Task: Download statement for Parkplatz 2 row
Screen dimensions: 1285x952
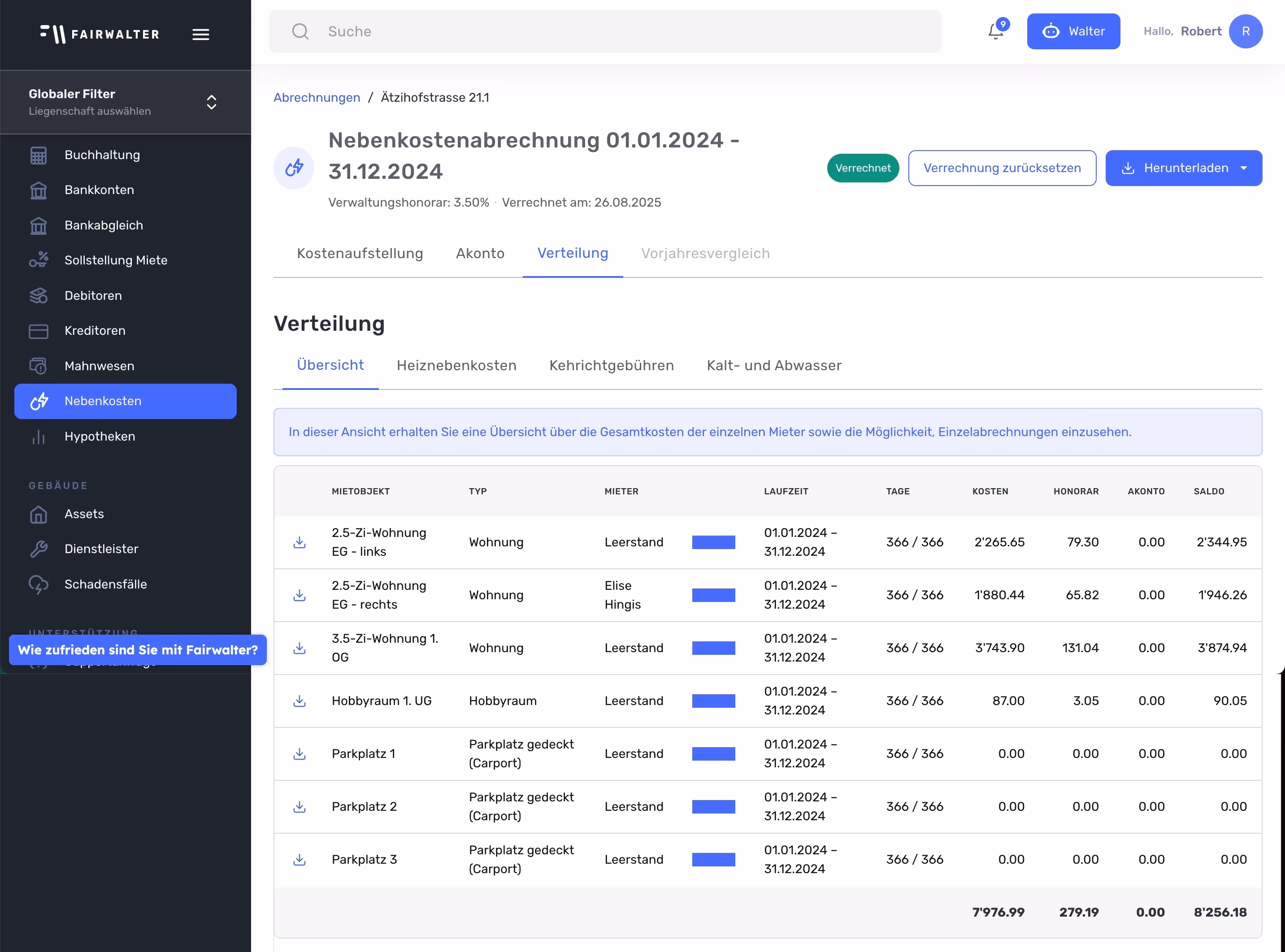Action: (x=299, y=806)
